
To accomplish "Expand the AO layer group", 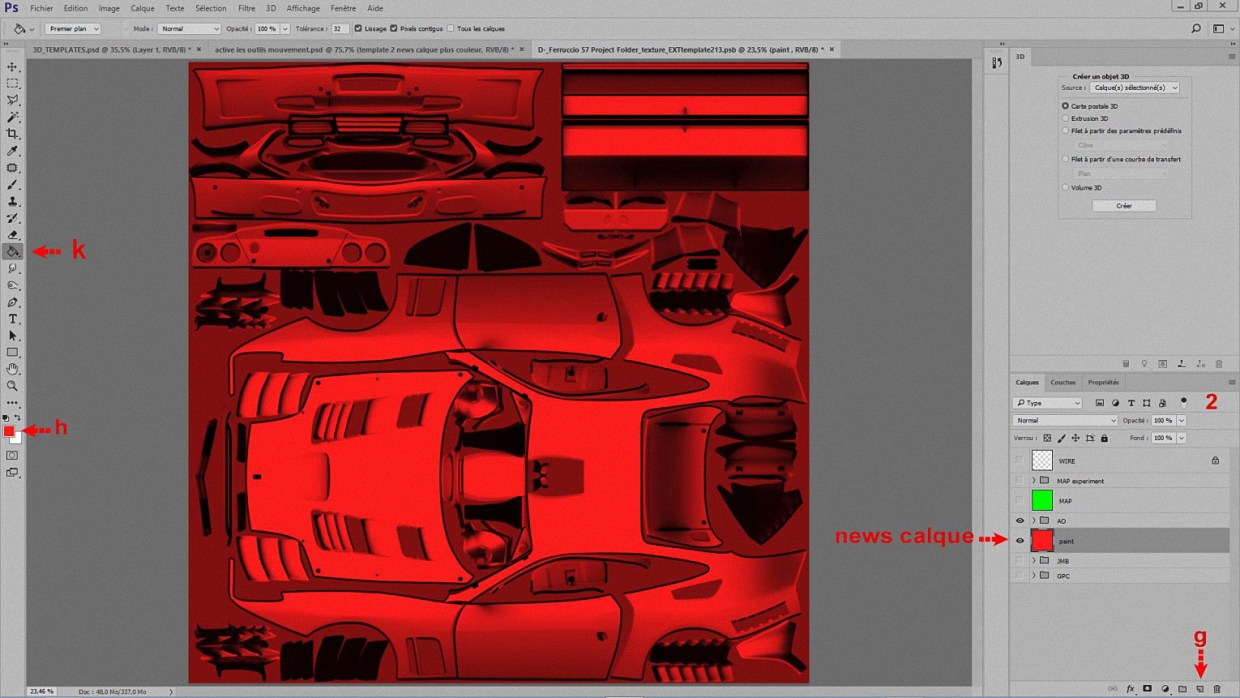I will [x=1034, y=521].
